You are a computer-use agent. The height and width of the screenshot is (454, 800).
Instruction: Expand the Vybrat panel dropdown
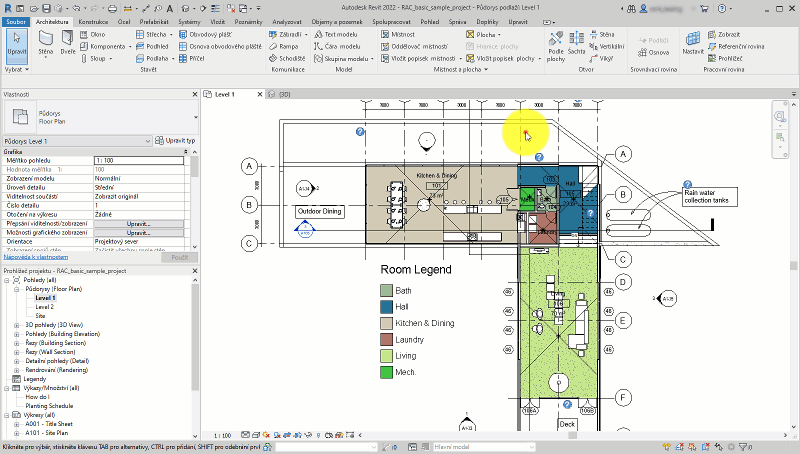17,69
